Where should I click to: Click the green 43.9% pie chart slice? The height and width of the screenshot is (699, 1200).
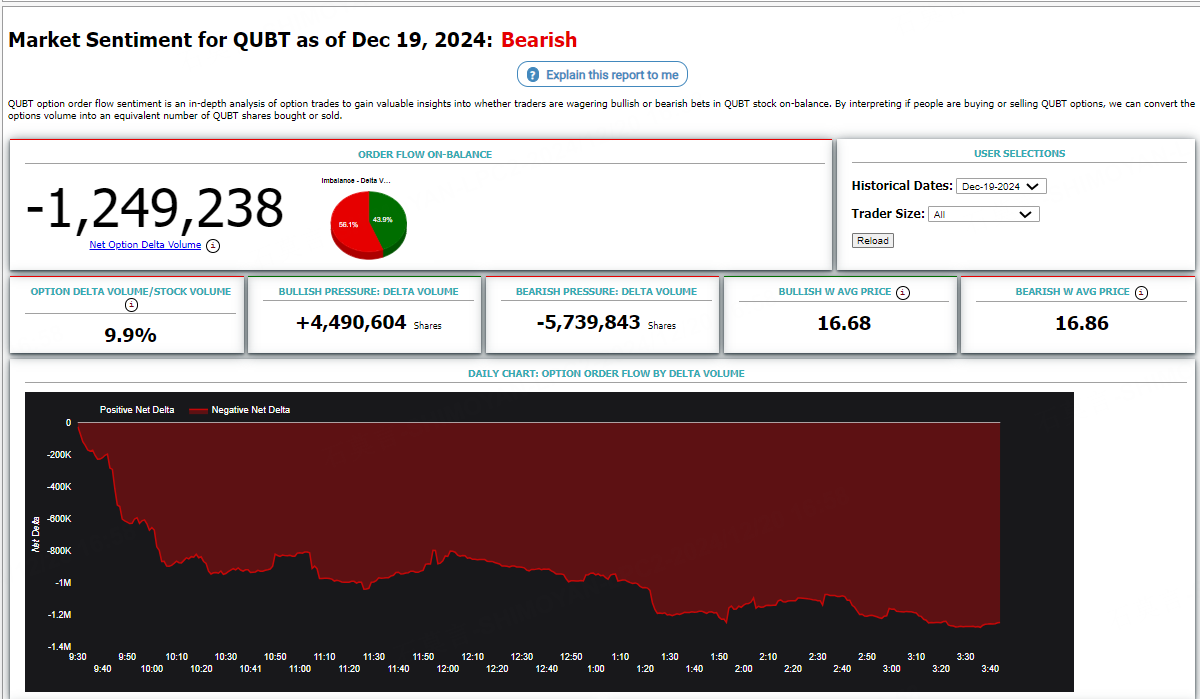click(390, 218)
